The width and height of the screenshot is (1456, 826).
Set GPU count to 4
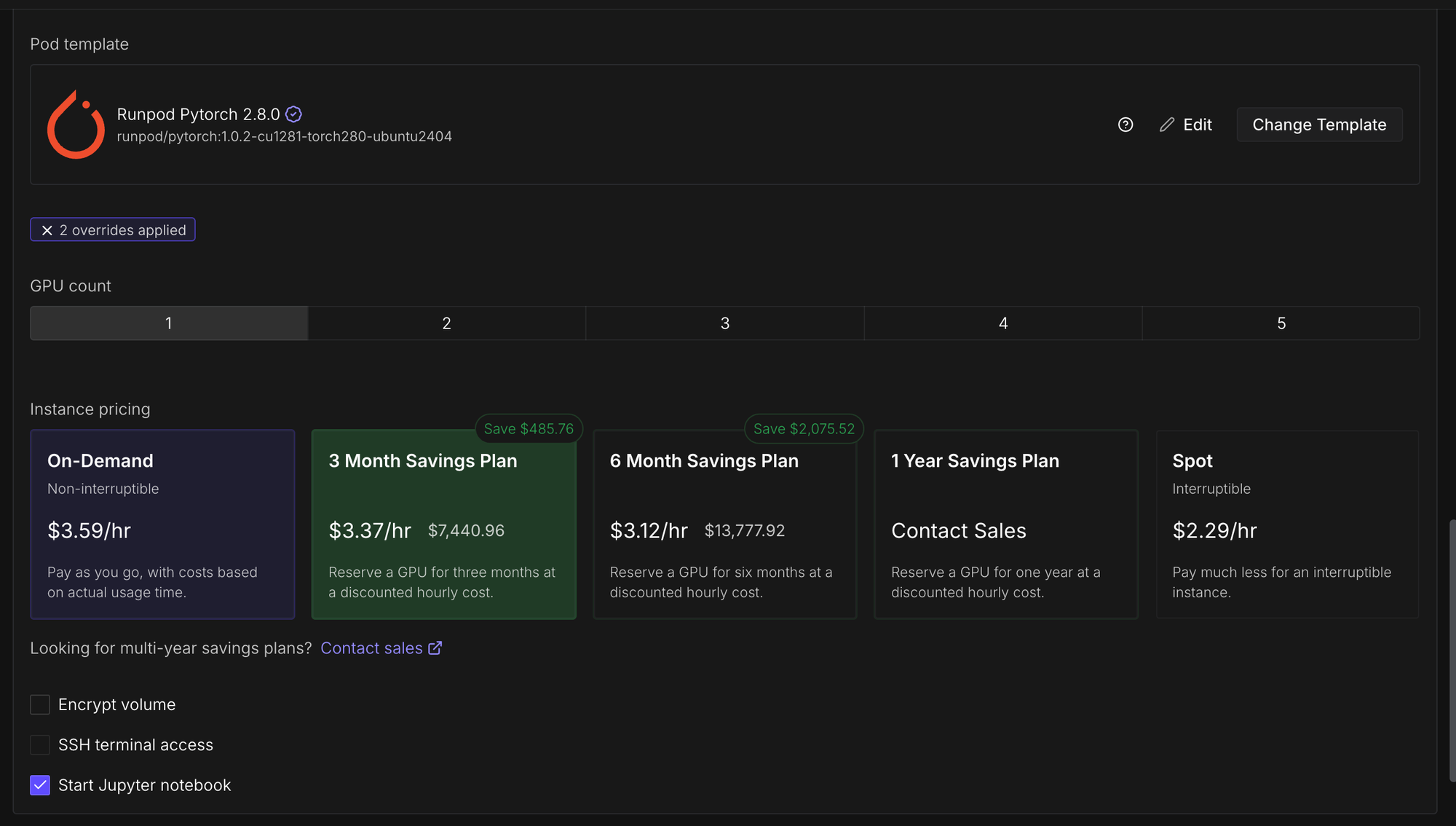click(x=1002, y=323)
